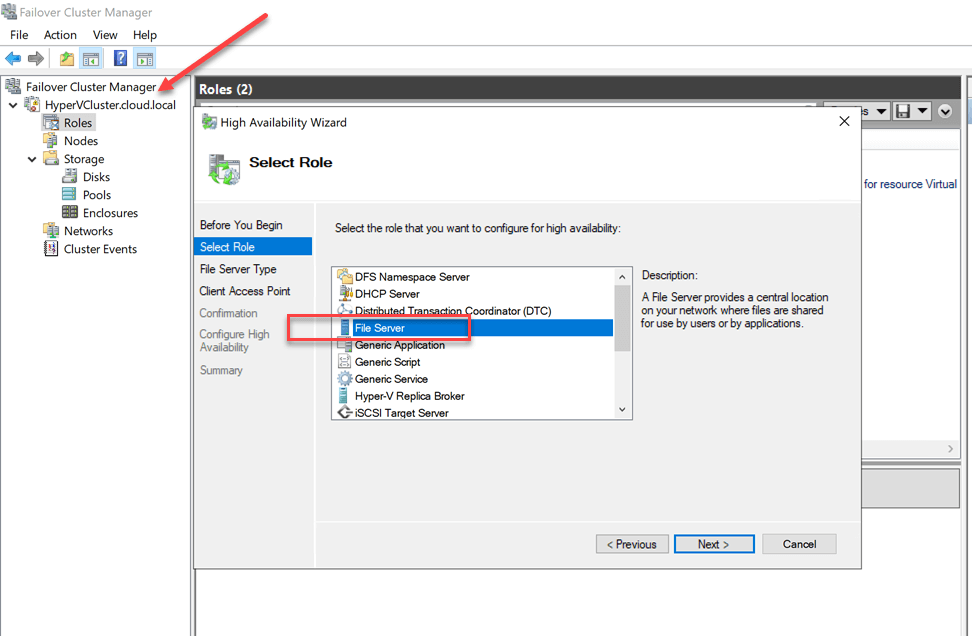
Task: Open the dropdown arrow beside the save icon
Action: pyautogui.click(x=922, y=111)
